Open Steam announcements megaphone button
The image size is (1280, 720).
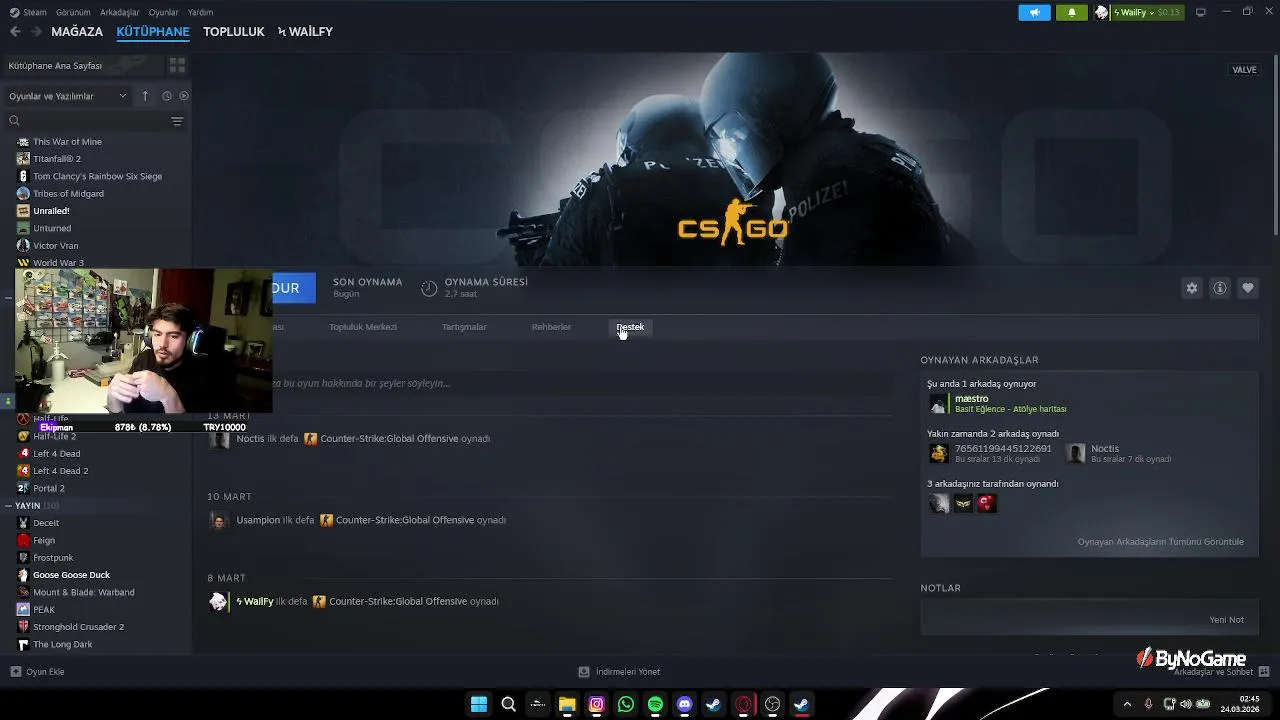click(1034, 12)
